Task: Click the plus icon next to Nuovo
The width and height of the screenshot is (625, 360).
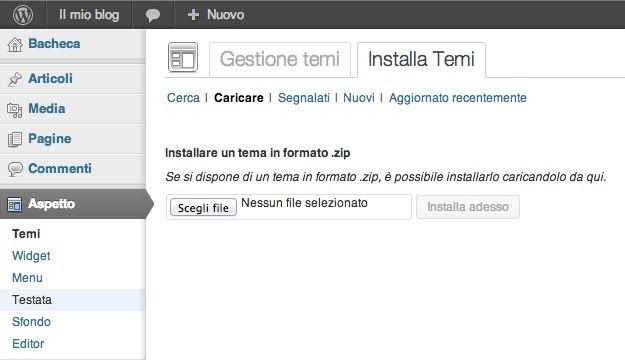Action: pyautogui.click(x=193, y=15)
